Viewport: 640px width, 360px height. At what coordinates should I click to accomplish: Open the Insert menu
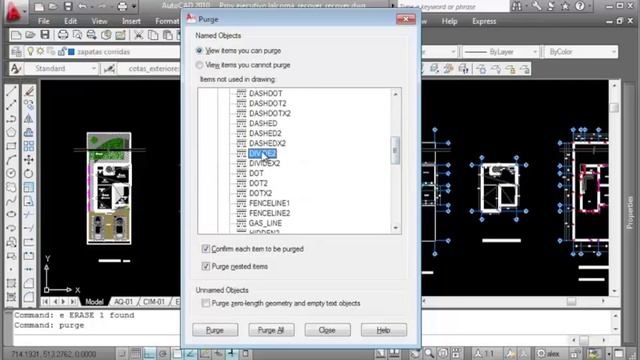(131, 21)
